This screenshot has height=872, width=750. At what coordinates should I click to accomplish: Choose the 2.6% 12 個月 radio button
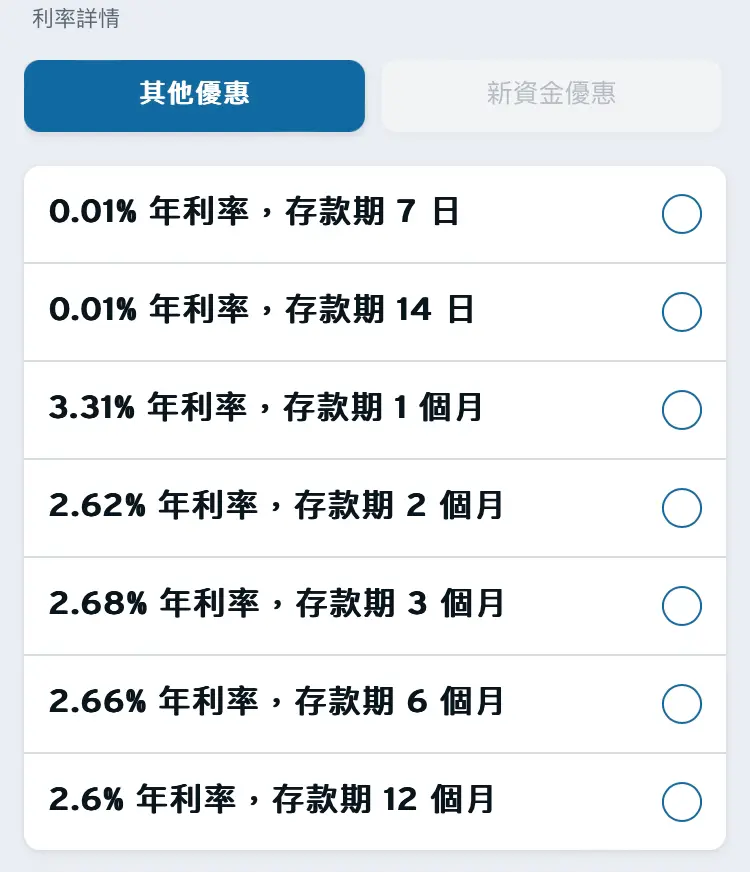[682, 801]
